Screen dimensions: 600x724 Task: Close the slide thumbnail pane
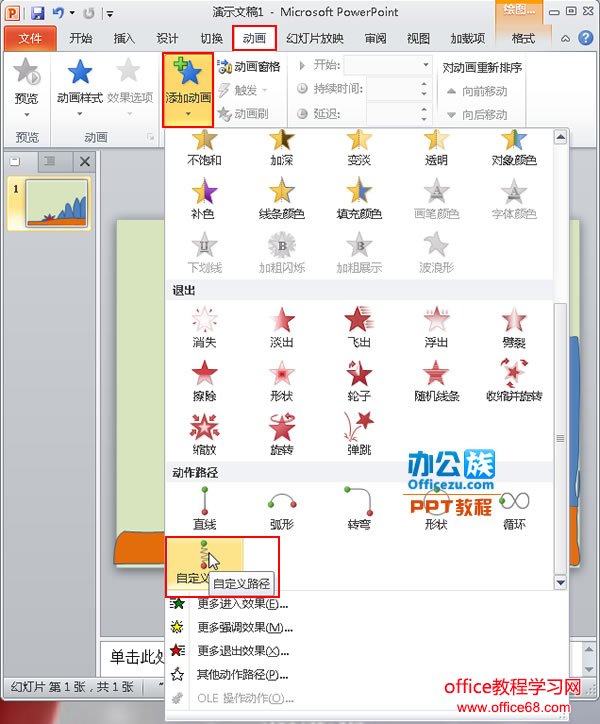[x=85, y=162]
